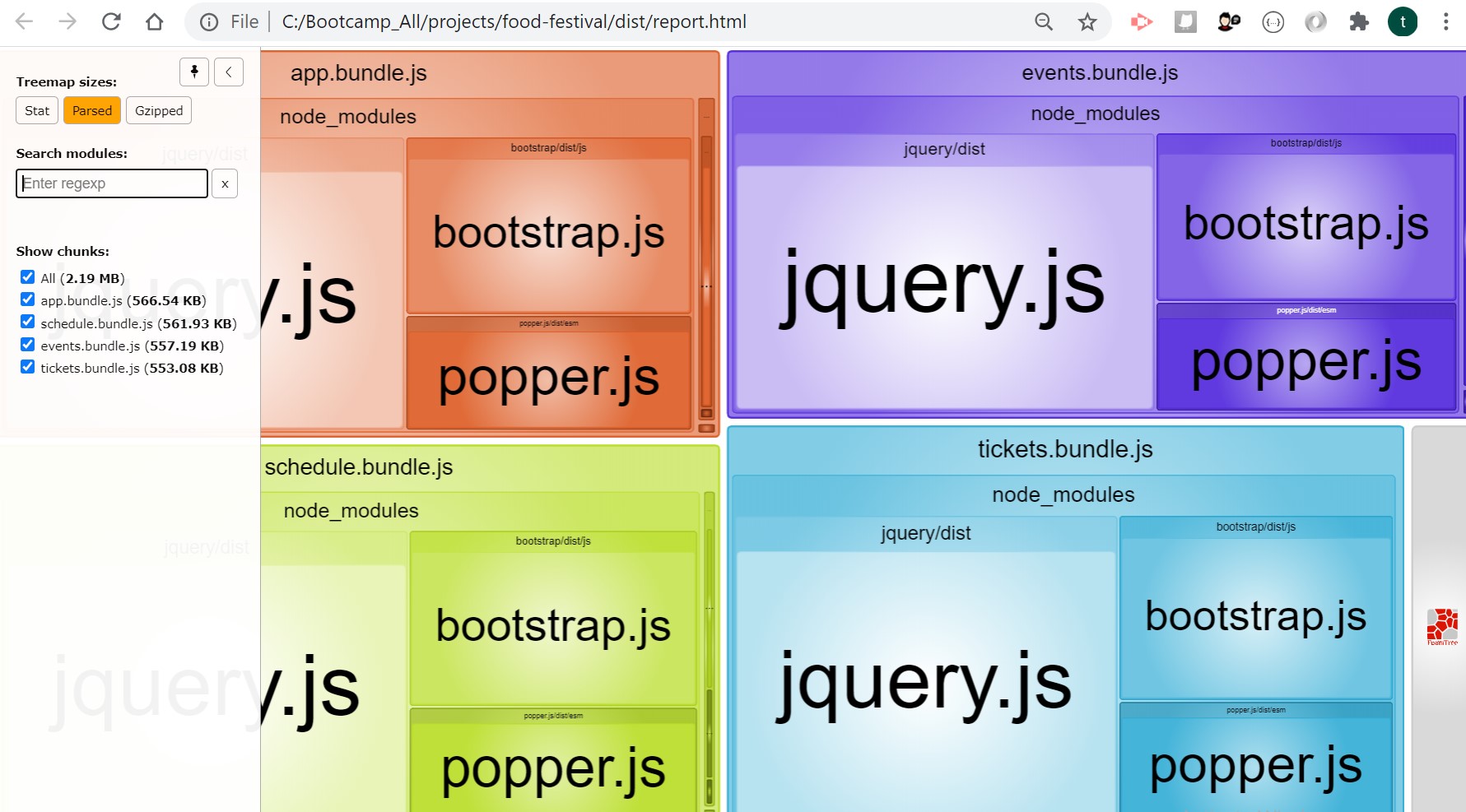Toggle the events.bundle.js chunk checkbox
The height and width of the screenshot is (812, 1466).
(28, 345)
